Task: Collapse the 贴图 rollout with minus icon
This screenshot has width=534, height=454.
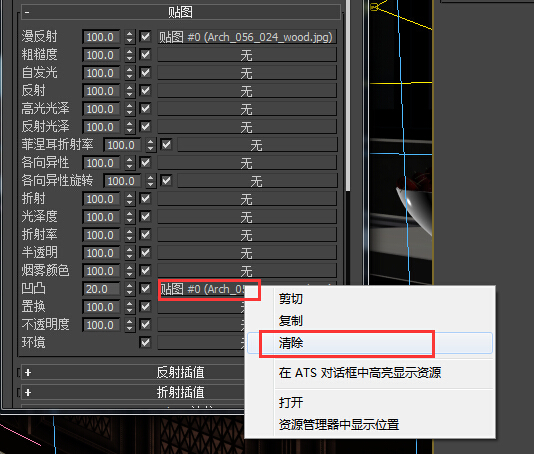Action: click(27, 13)
